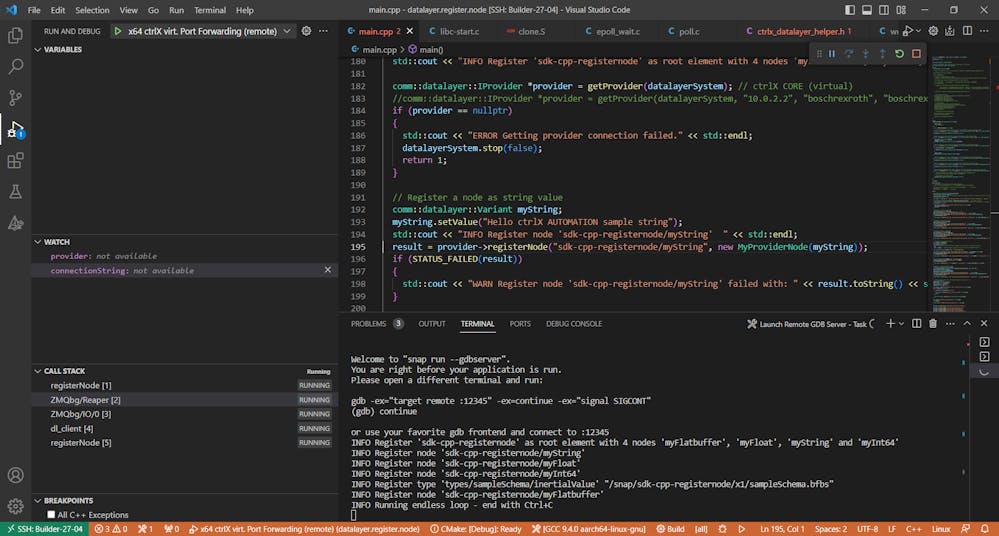Open the debug configuration dropdown
Screen dimensions: 999x536
tap(286, 31)
